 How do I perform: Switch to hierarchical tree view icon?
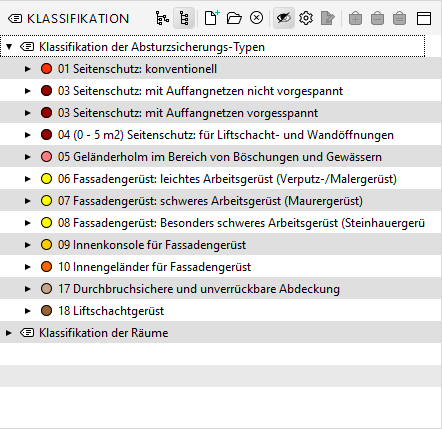(x=162, y=18)
